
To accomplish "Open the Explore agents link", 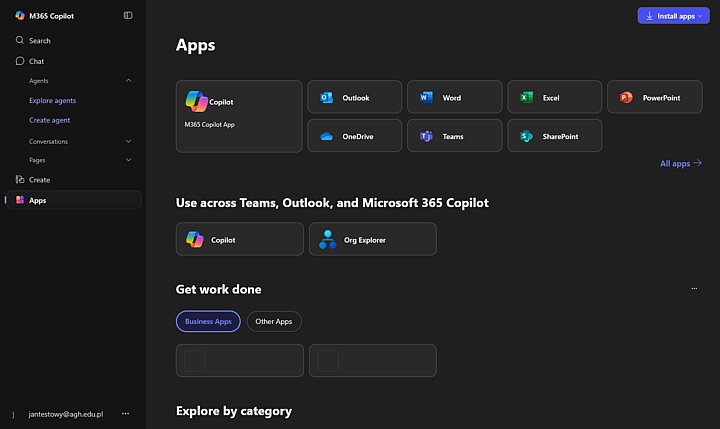I will pos(52,101).
